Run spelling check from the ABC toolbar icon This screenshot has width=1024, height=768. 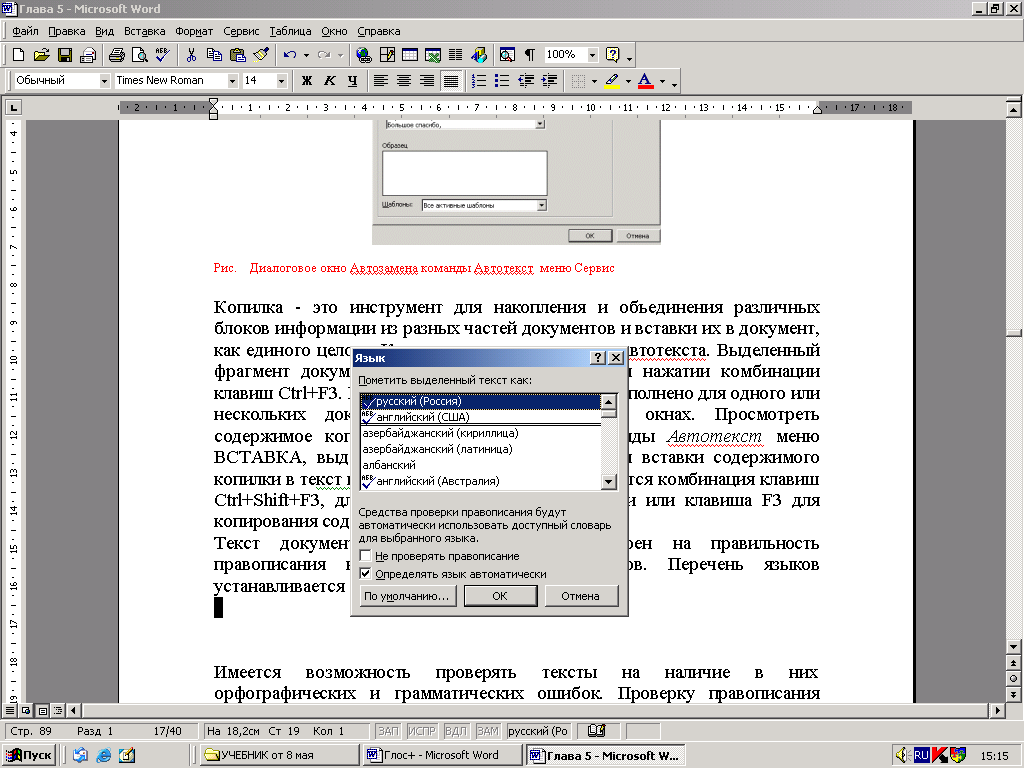[163, 55]
